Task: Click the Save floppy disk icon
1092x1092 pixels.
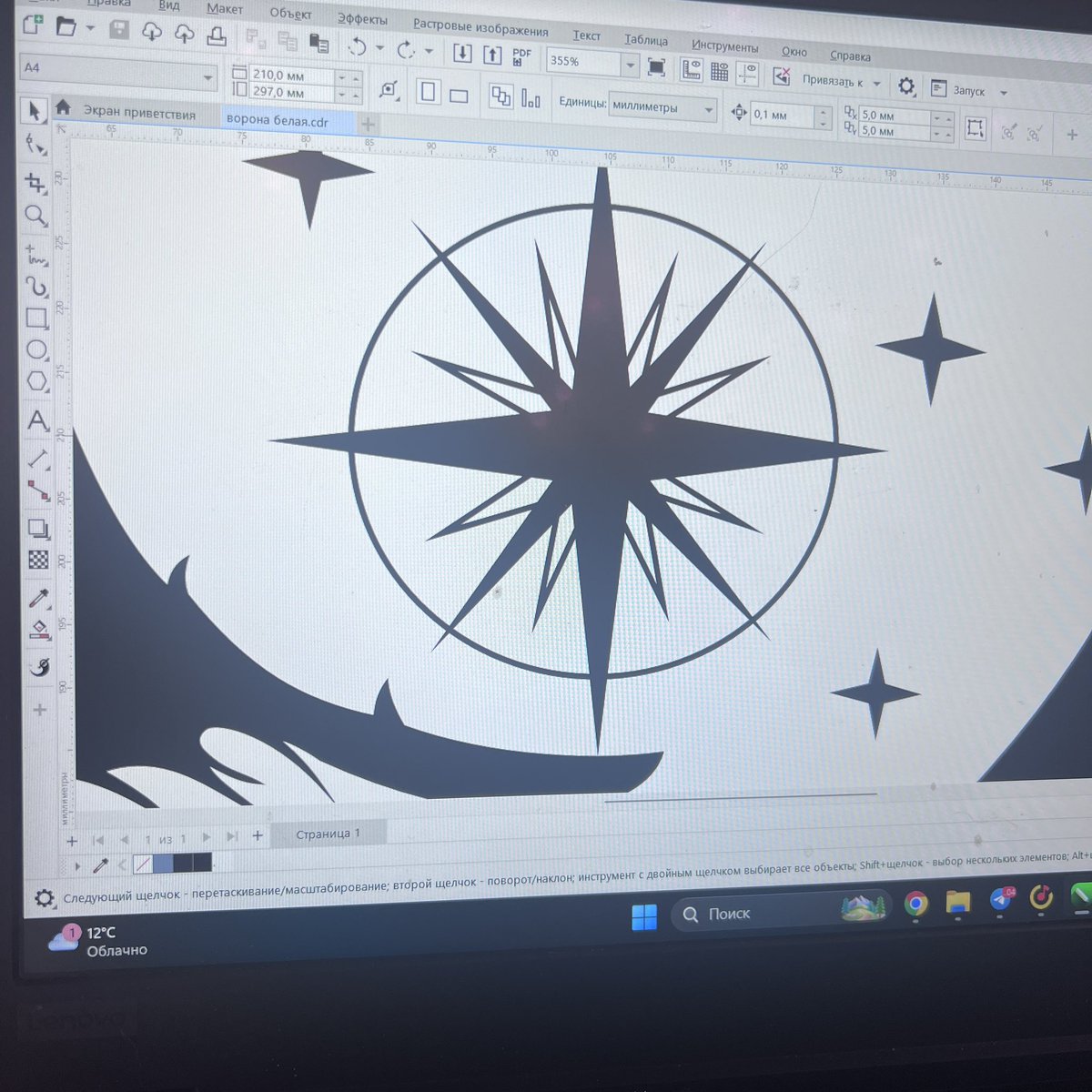Action: 118,29
